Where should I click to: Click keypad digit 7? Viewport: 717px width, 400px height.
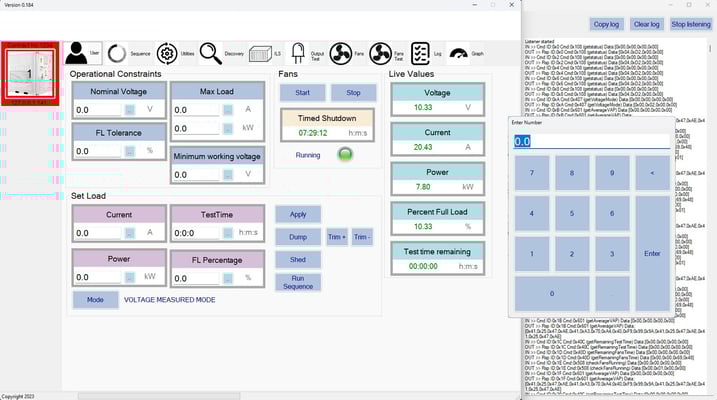point(532,173)
